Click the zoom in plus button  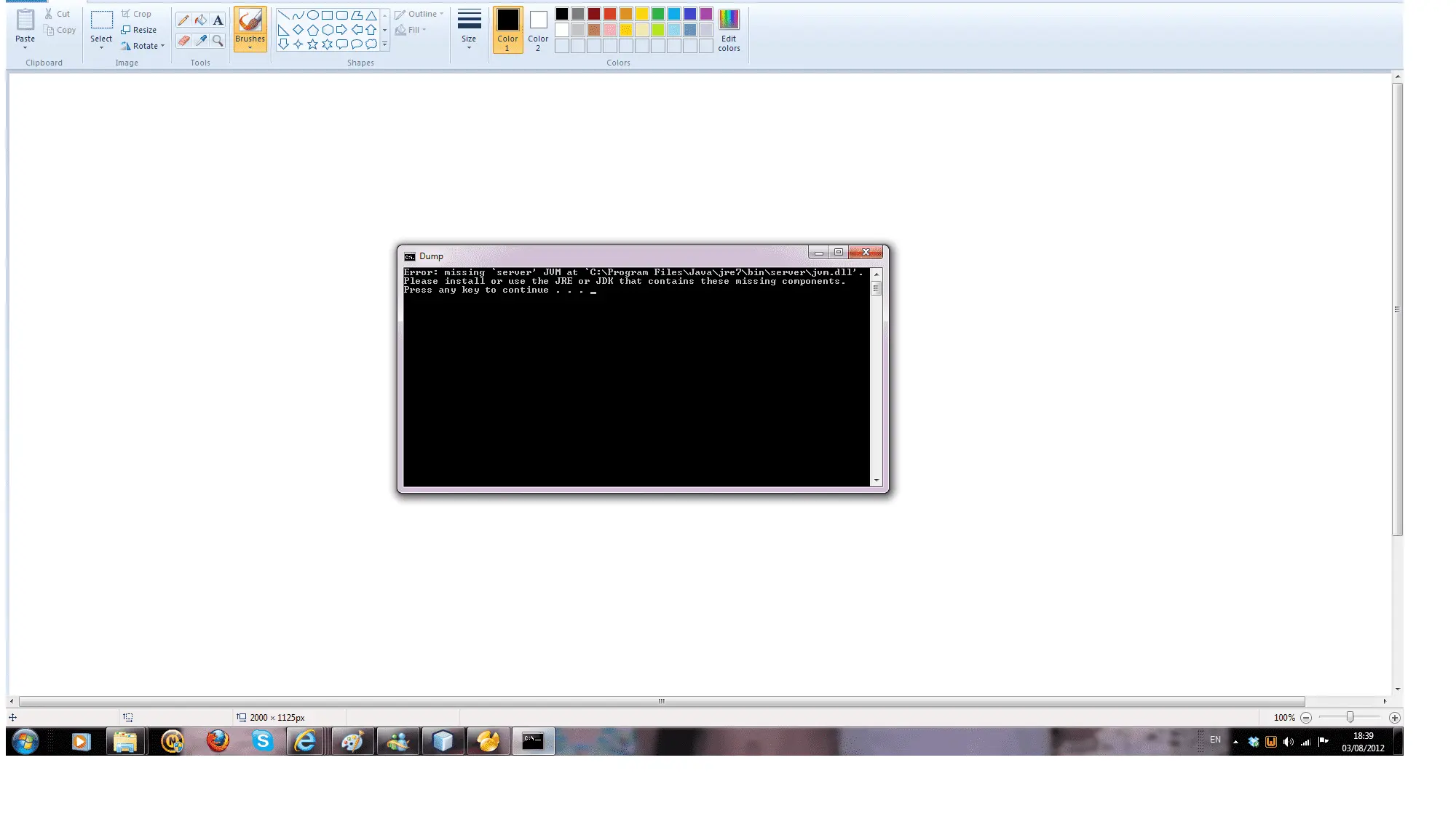(x=1395, y=718)
